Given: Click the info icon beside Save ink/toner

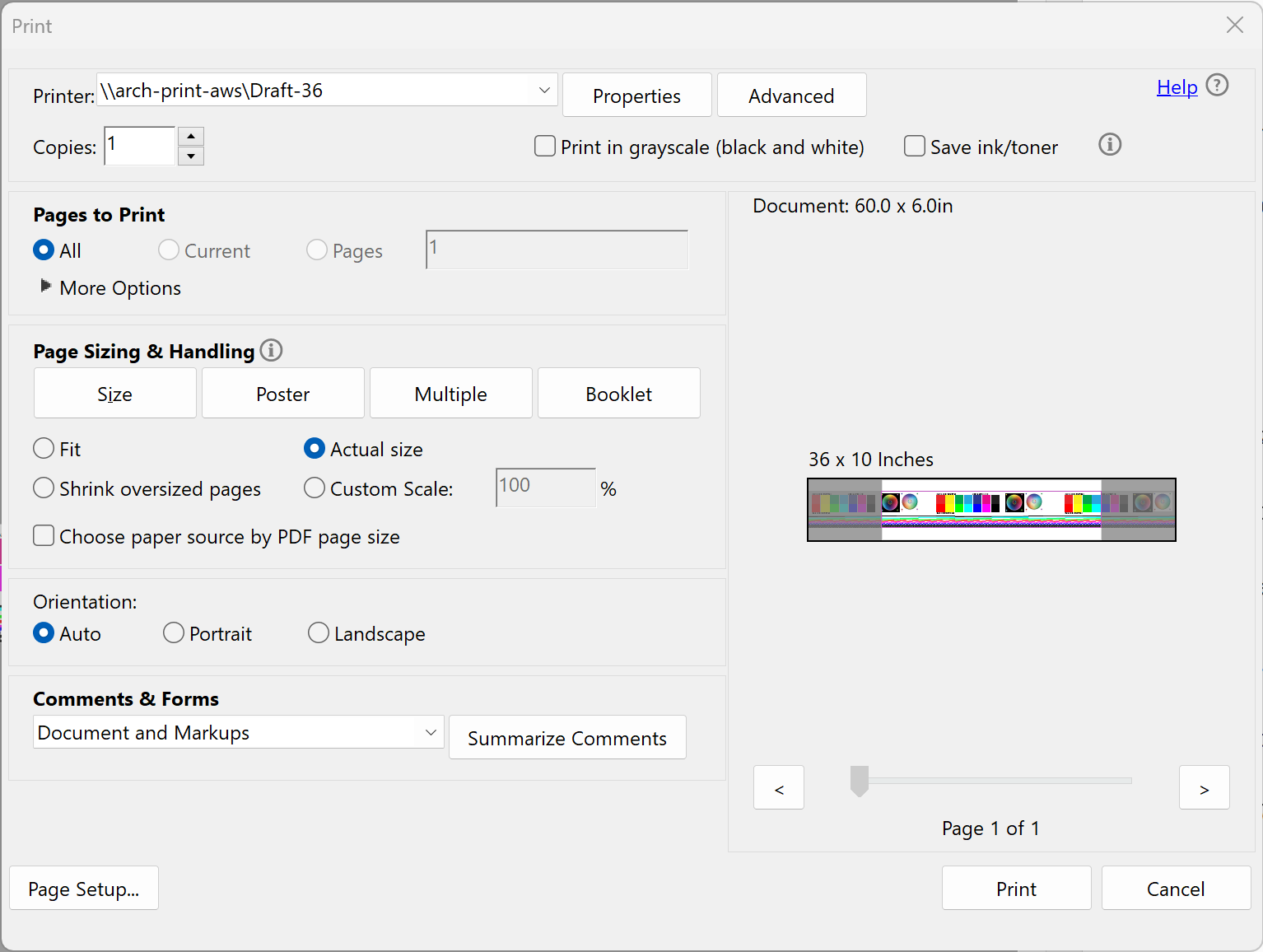Looking at the screenshot, I should [1109, 145].
